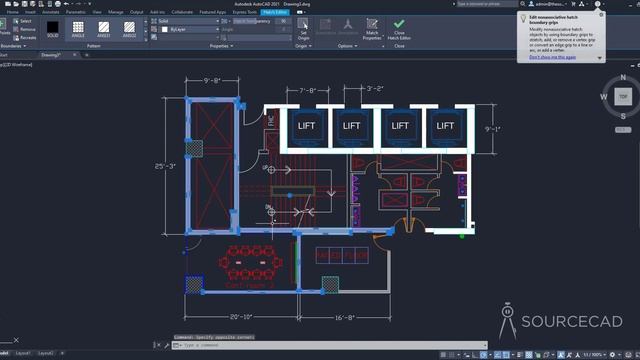Choose the ANSI31 hatch pattern
This screenshot has height=360, width=640.
pyautogui.click(x=104, y=29)
